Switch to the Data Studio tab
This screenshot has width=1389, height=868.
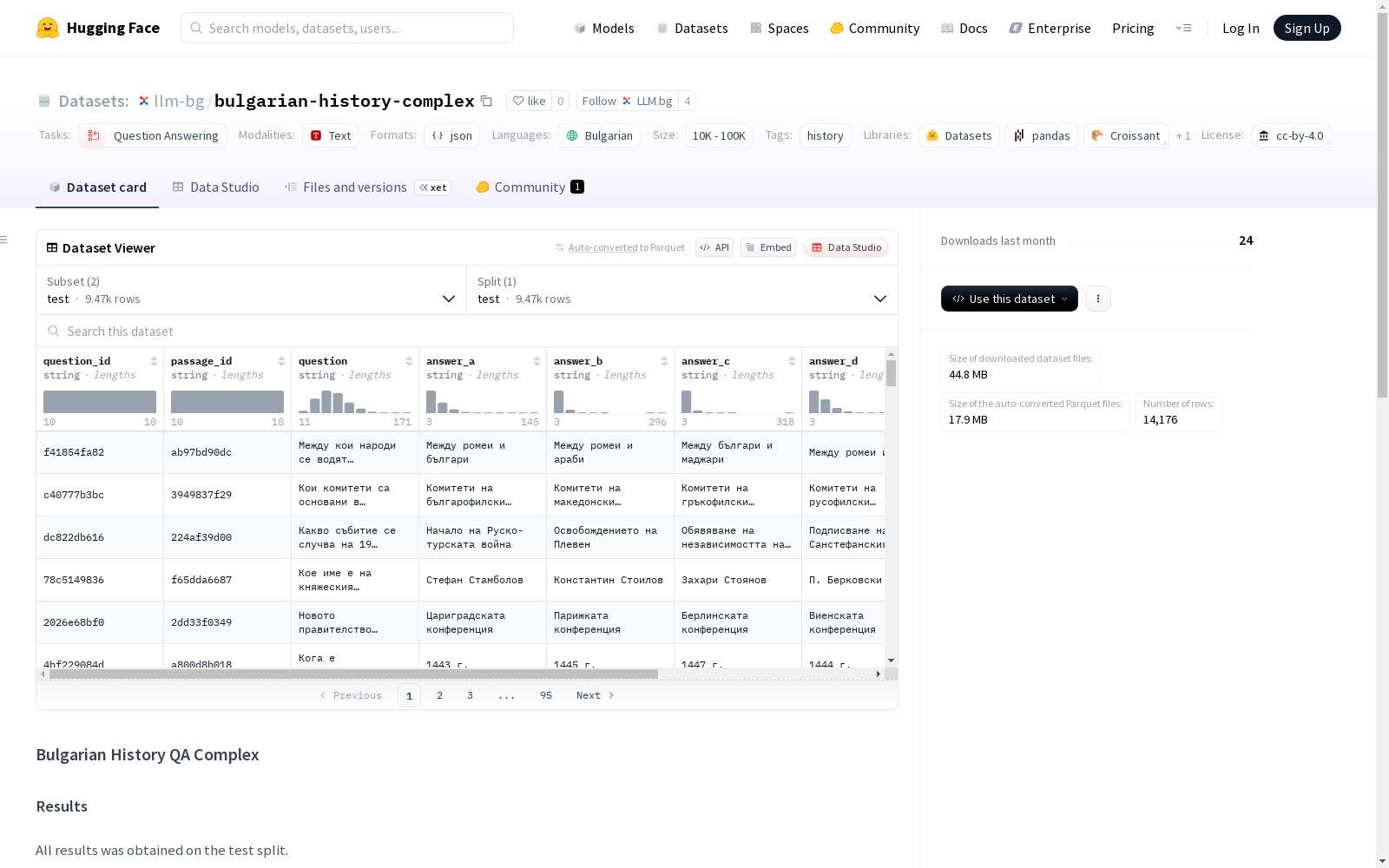[216, 187]
